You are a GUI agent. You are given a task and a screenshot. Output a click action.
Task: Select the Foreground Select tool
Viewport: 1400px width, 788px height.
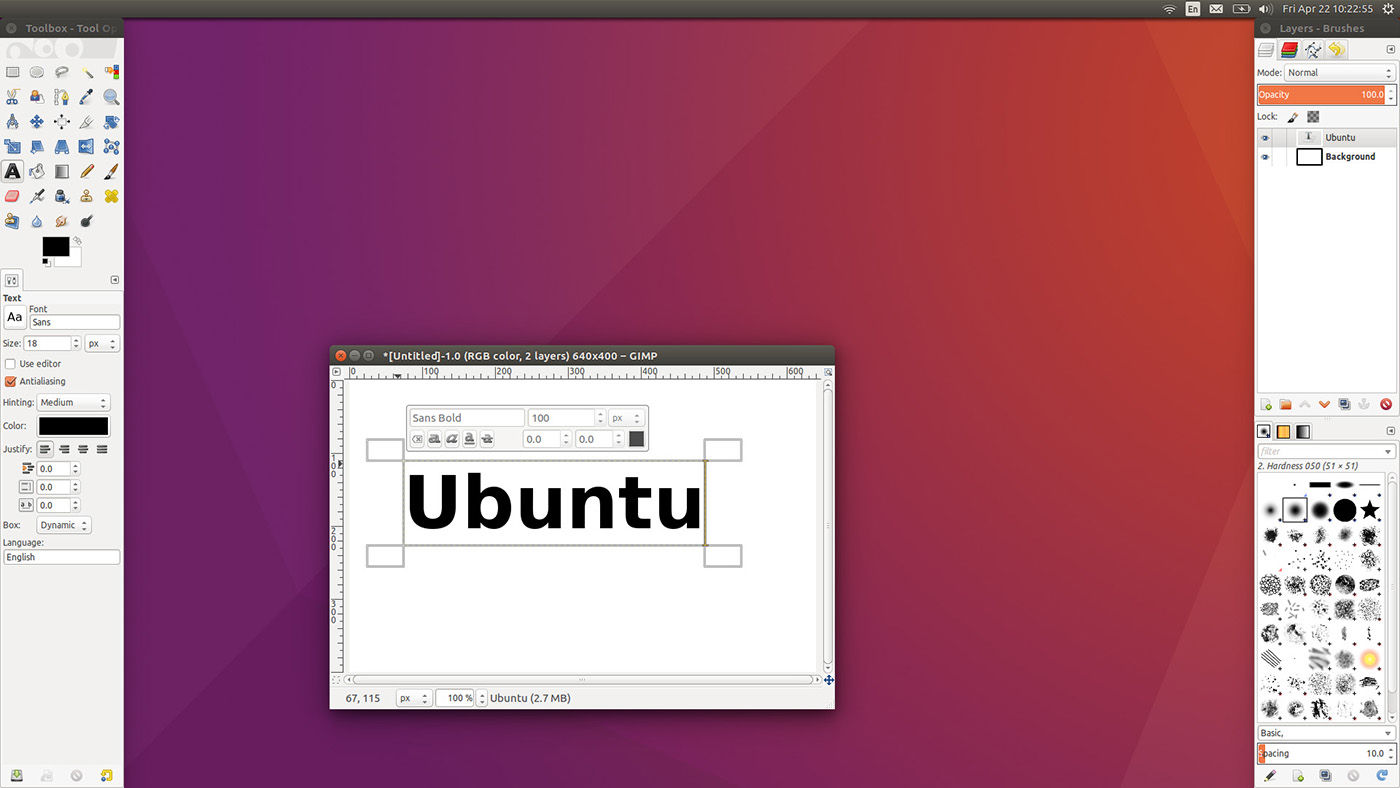(x=37, y=97)
